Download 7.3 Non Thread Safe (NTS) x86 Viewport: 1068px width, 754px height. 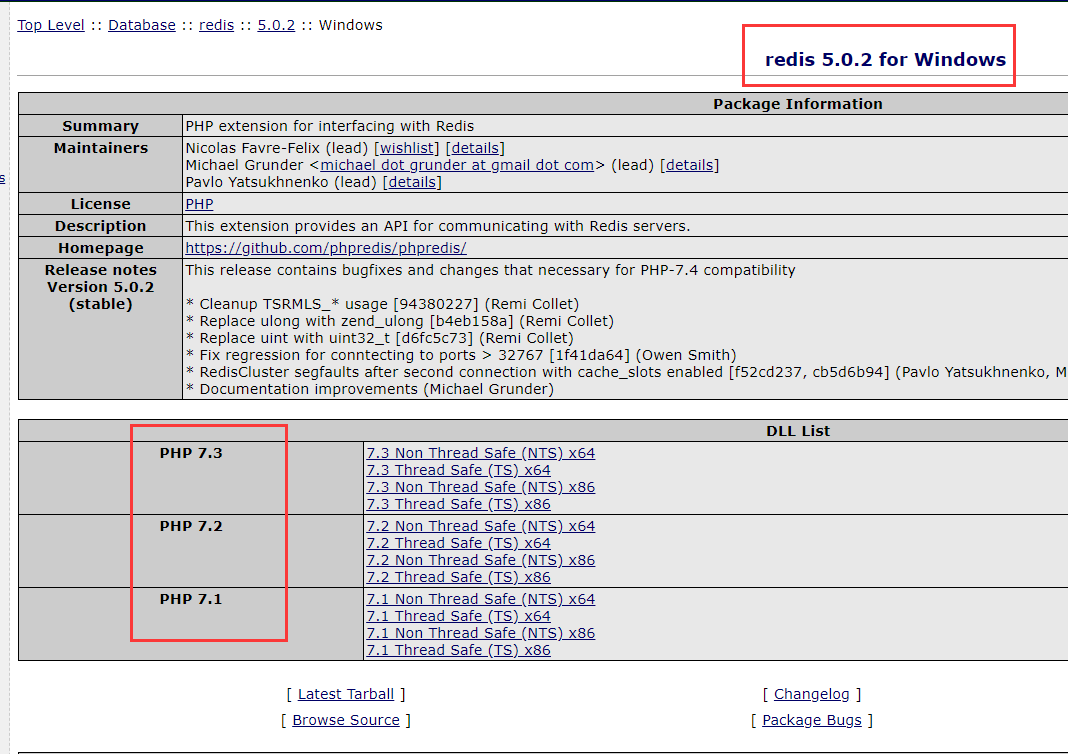[481, 487]
